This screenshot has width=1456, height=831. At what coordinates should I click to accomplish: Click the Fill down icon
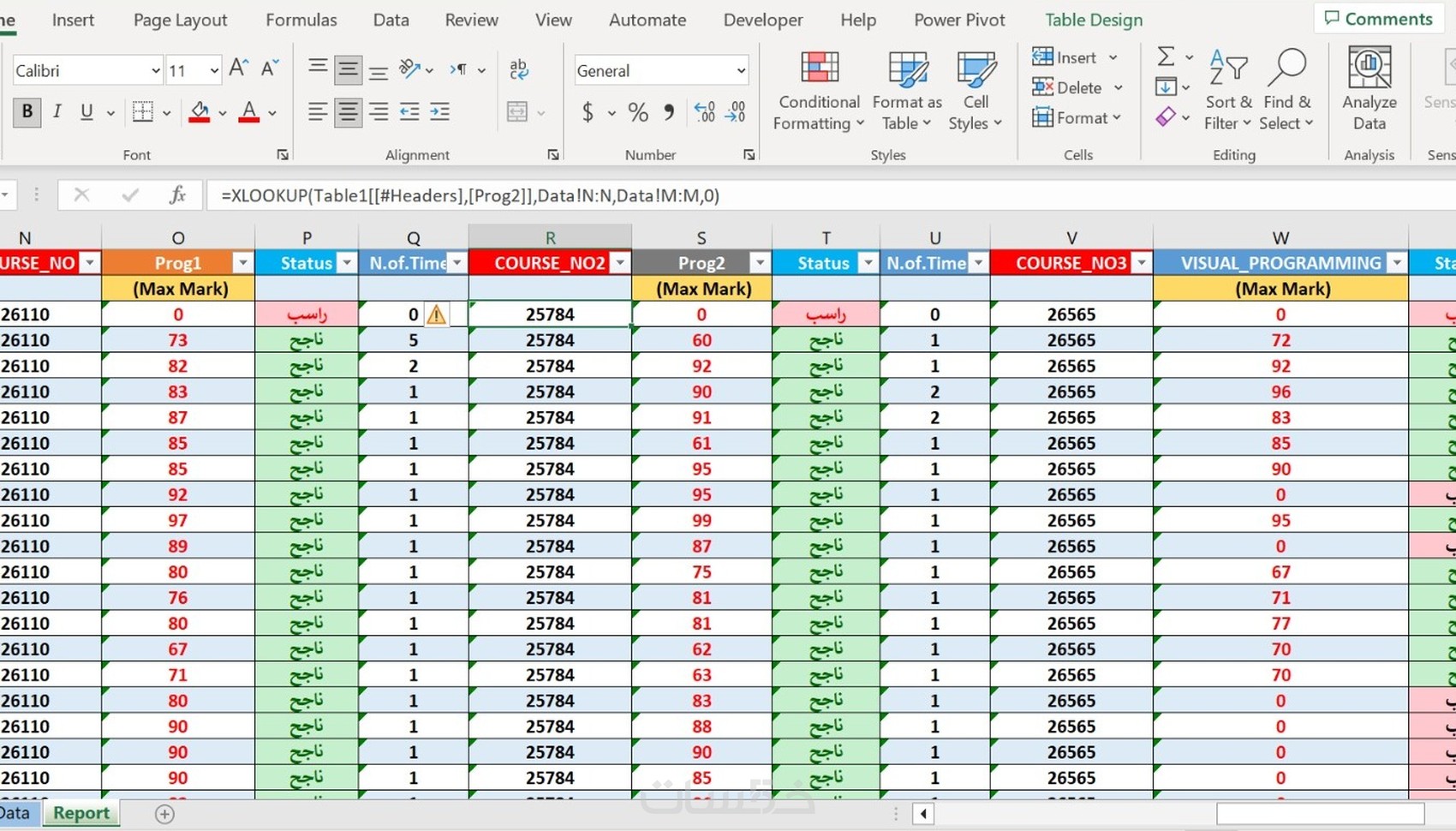tap(1166, 87)
